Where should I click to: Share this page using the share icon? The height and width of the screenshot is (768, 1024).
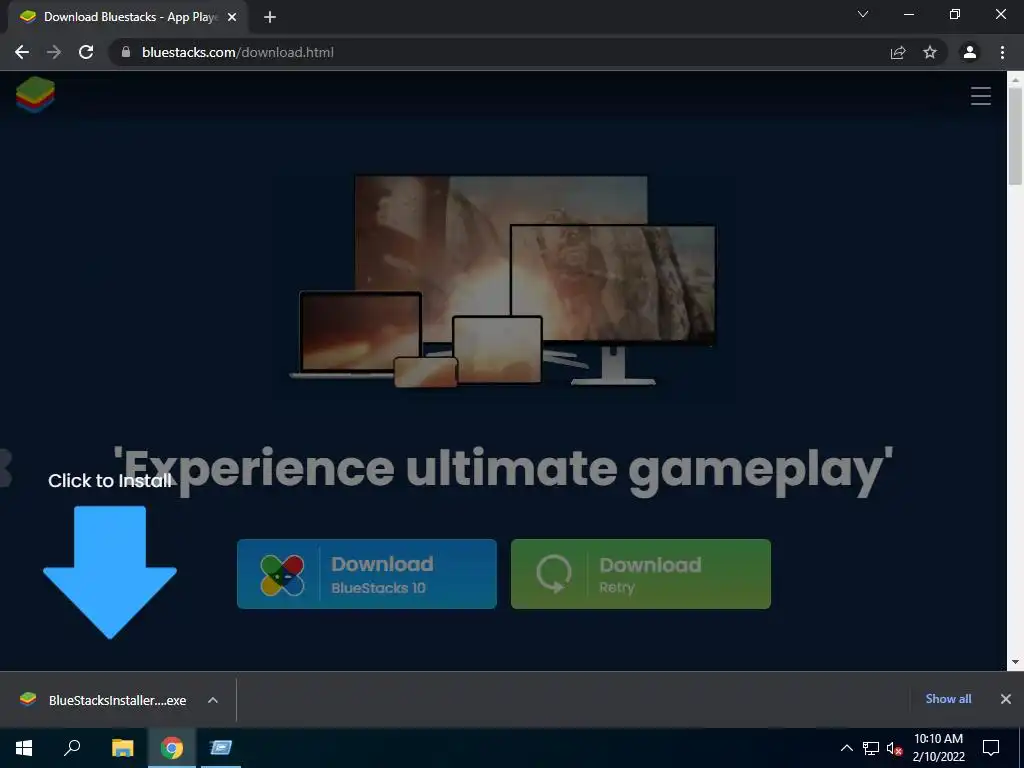(898, 52)
